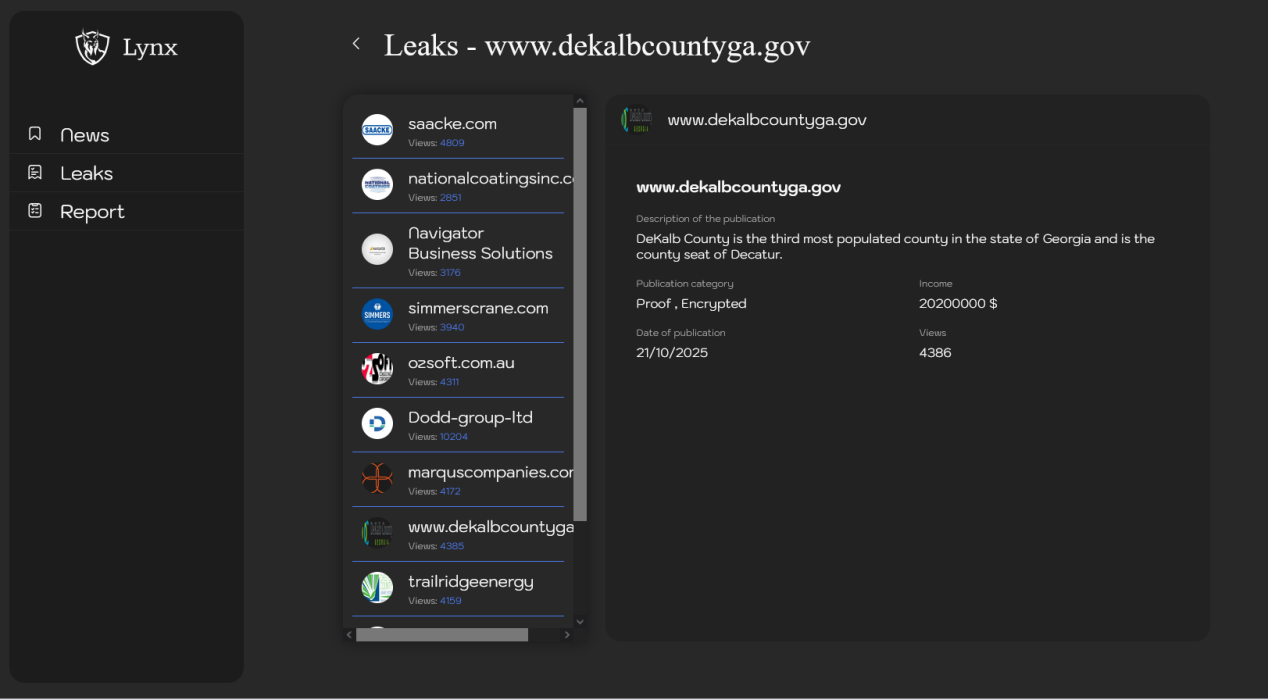Click scroll up arrow of leaks list
The height and width of the screenshot is (700, 1268).
pos(580,101)
